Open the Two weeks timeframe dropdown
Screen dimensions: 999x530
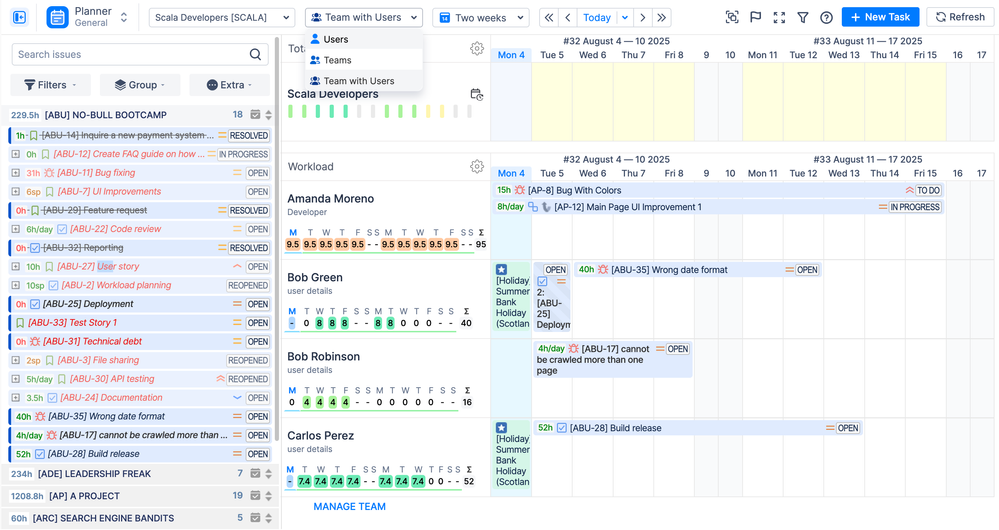pos(480,18)
